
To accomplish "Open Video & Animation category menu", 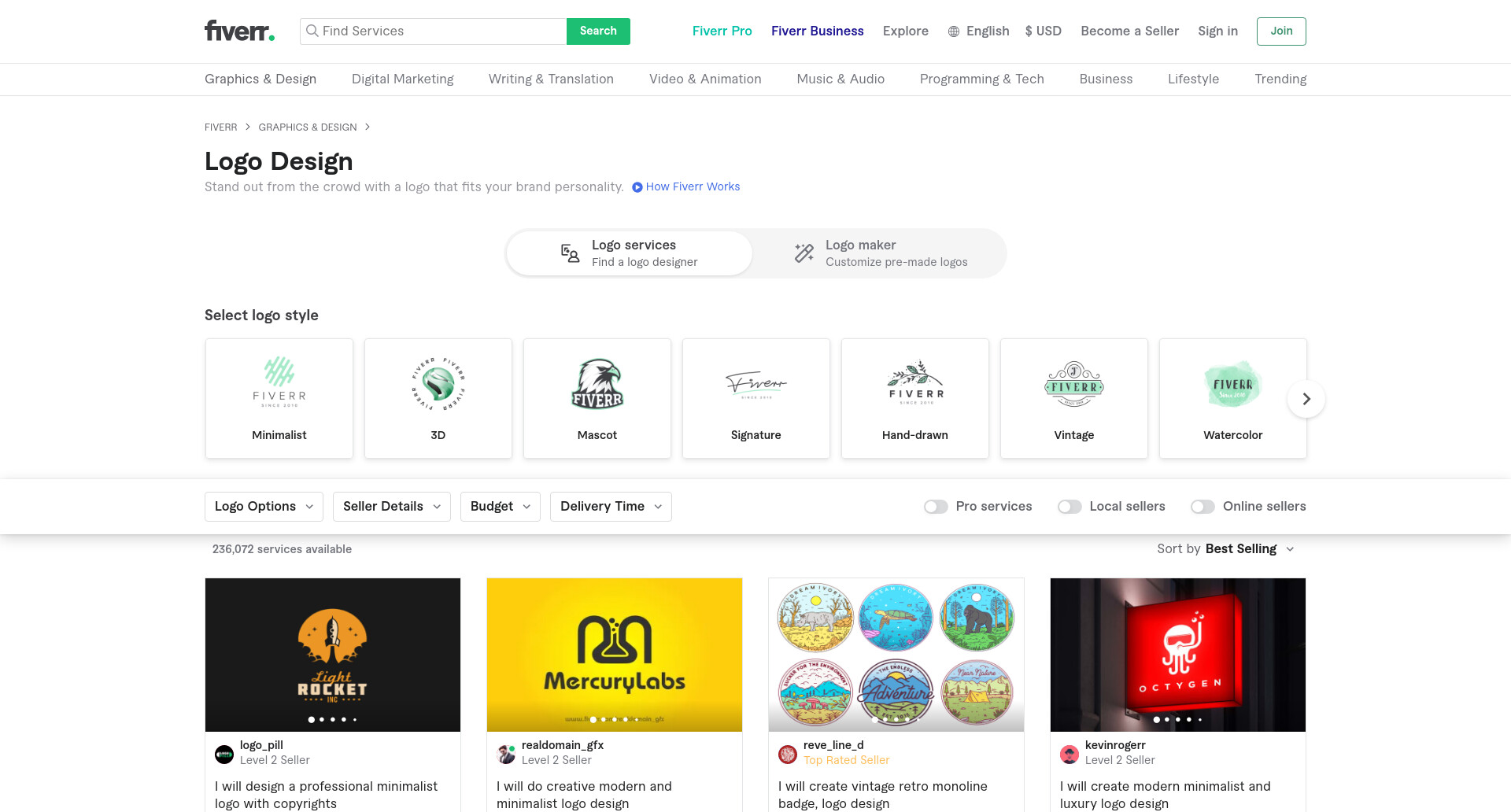I will [705, 79].
